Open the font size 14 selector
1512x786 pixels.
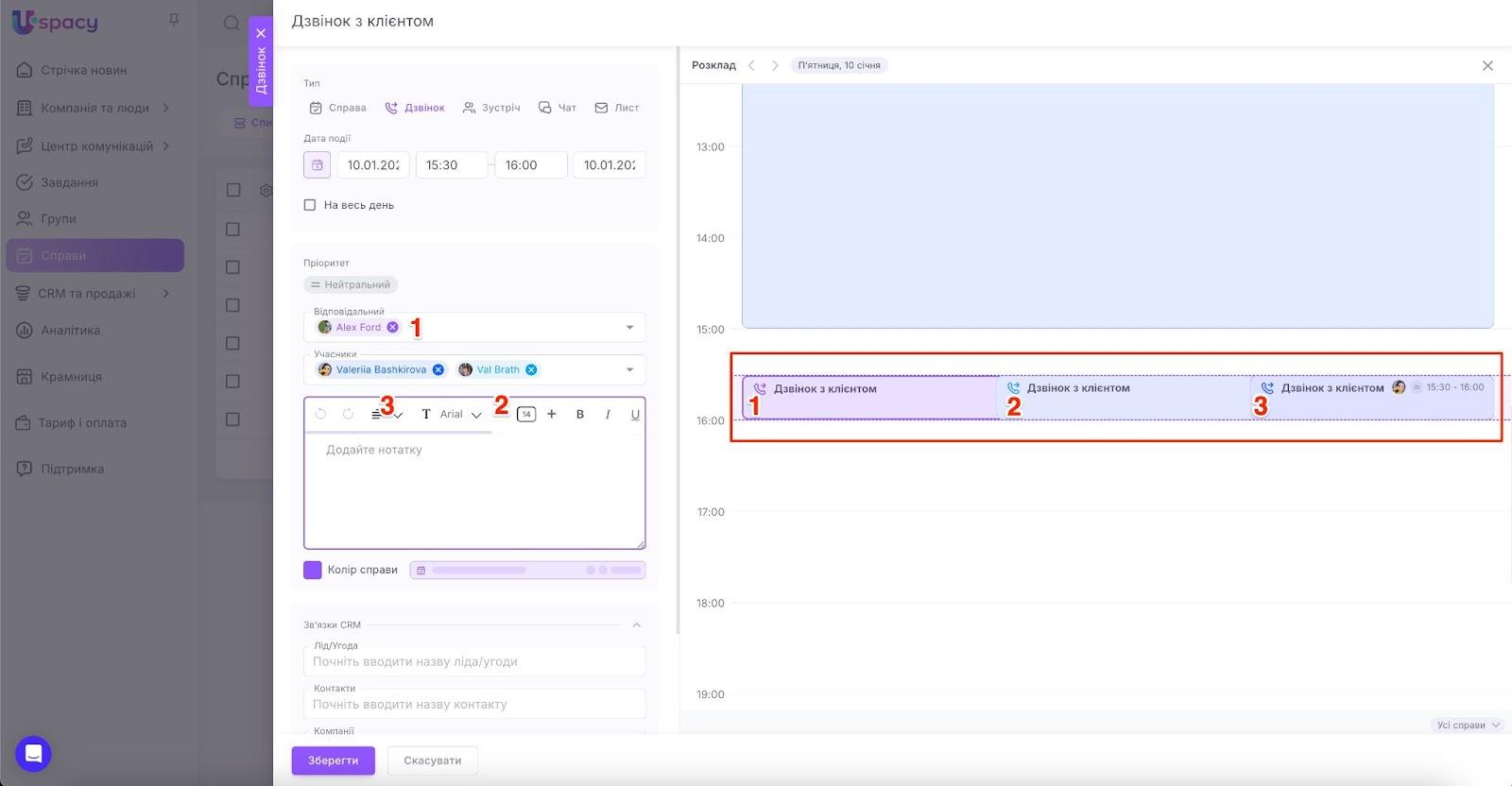[x=526, y=414]
